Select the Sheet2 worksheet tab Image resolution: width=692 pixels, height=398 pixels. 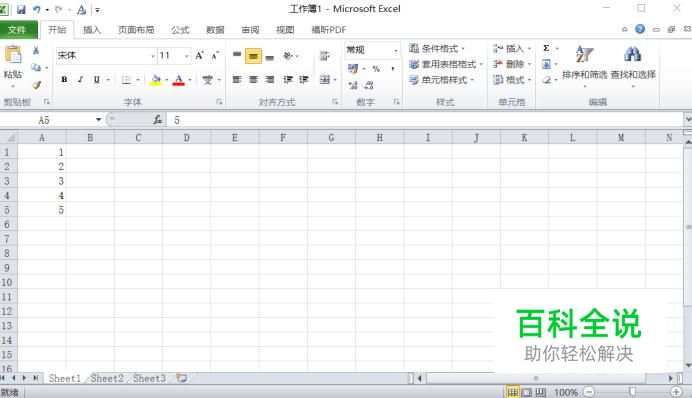(x=107, y=378)
